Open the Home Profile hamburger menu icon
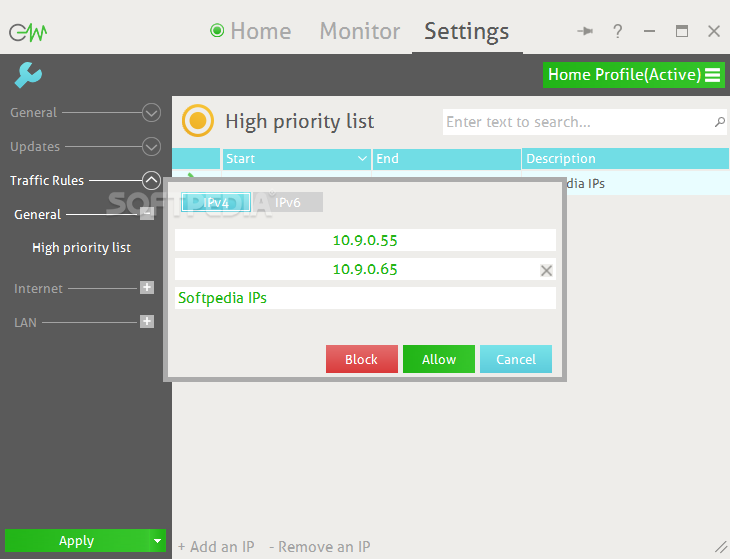 (x=712, y=75)
